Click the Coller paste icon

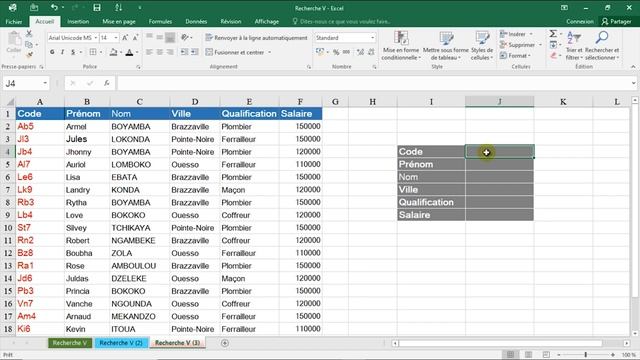14,42
